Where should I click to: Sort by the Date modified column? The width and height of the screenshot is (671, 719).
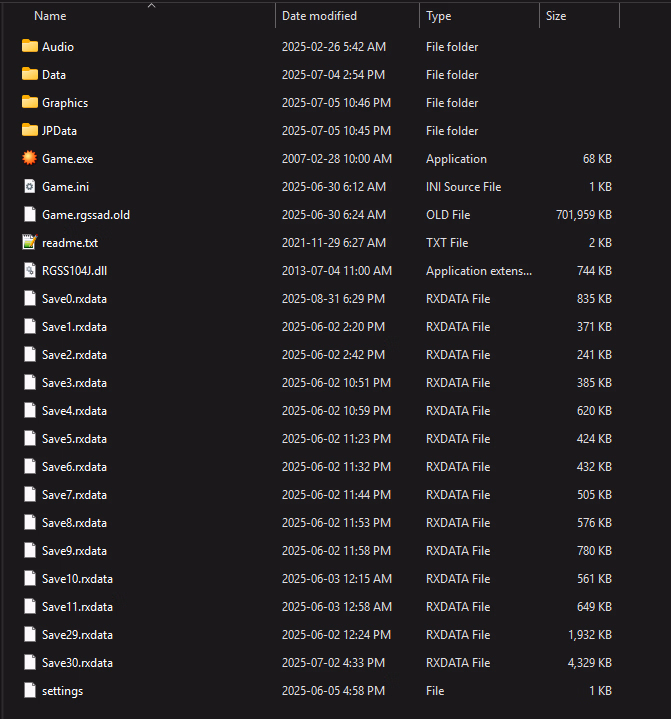(319, 16)
